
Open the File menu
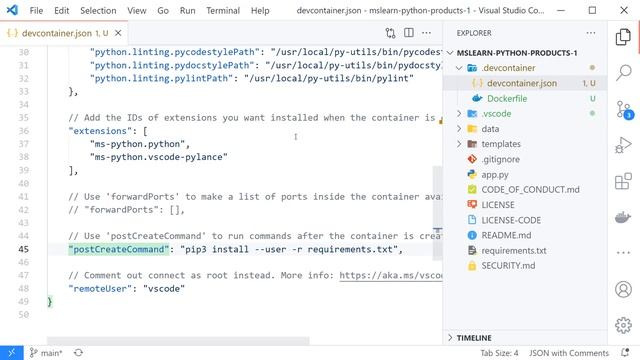(x=36, y=10)
